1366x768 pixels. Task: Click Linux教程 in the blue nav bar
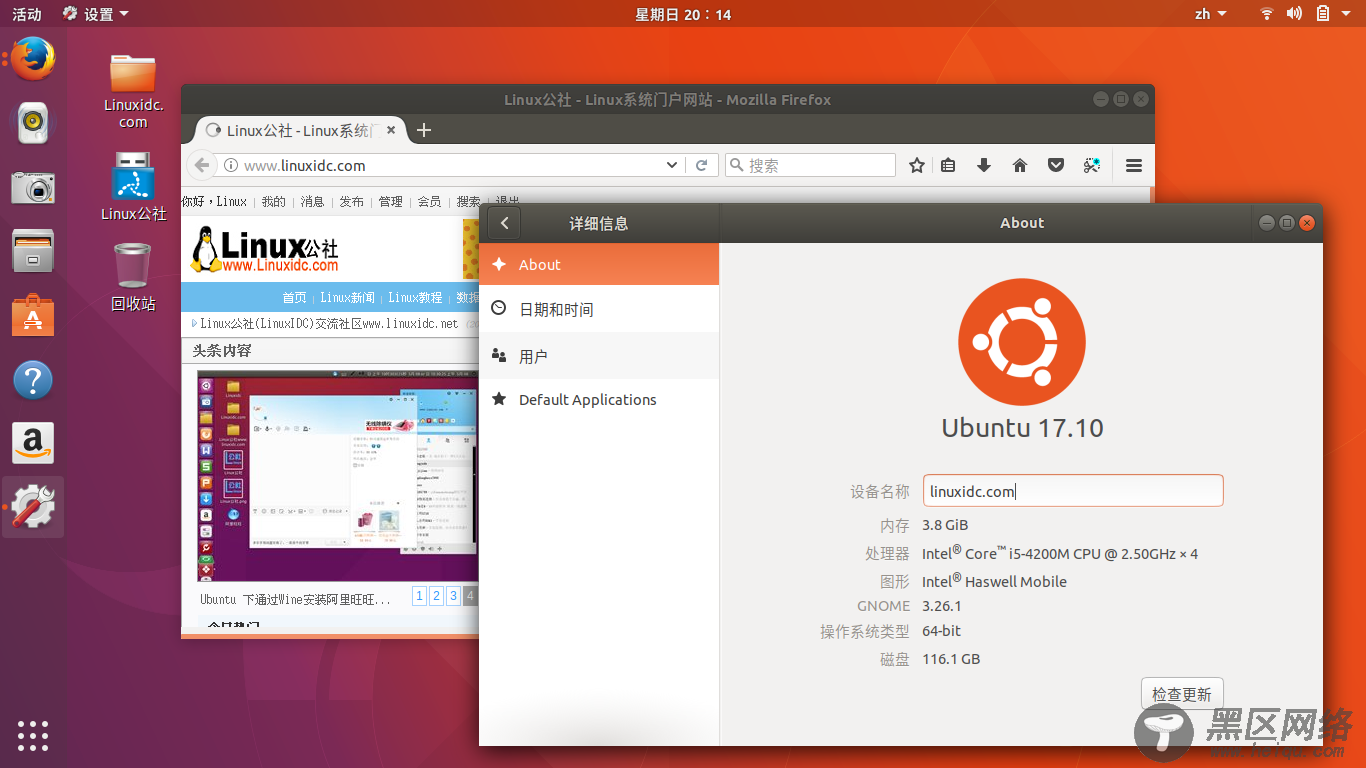point(415,297)
